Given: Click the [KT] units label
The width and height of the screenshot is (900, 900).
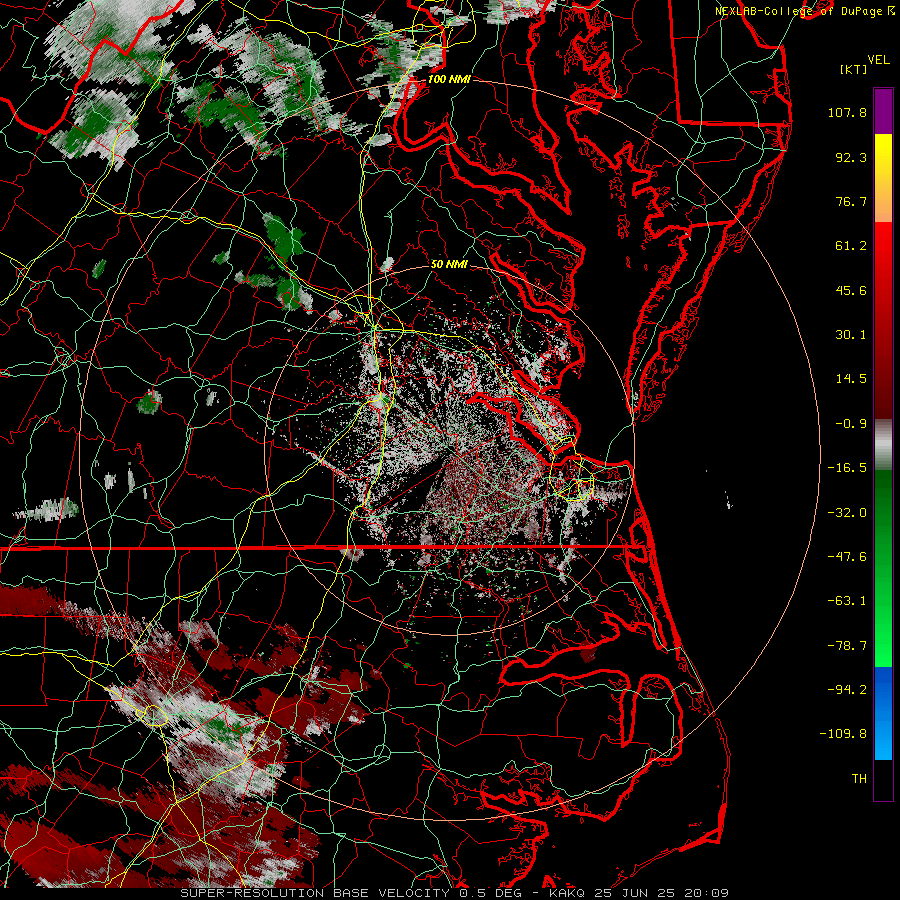Looking at the screenshot, I should (854, 69).
